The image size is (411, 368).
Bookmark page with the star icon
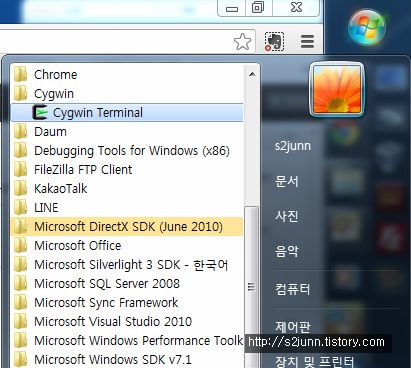pos(242,42)
